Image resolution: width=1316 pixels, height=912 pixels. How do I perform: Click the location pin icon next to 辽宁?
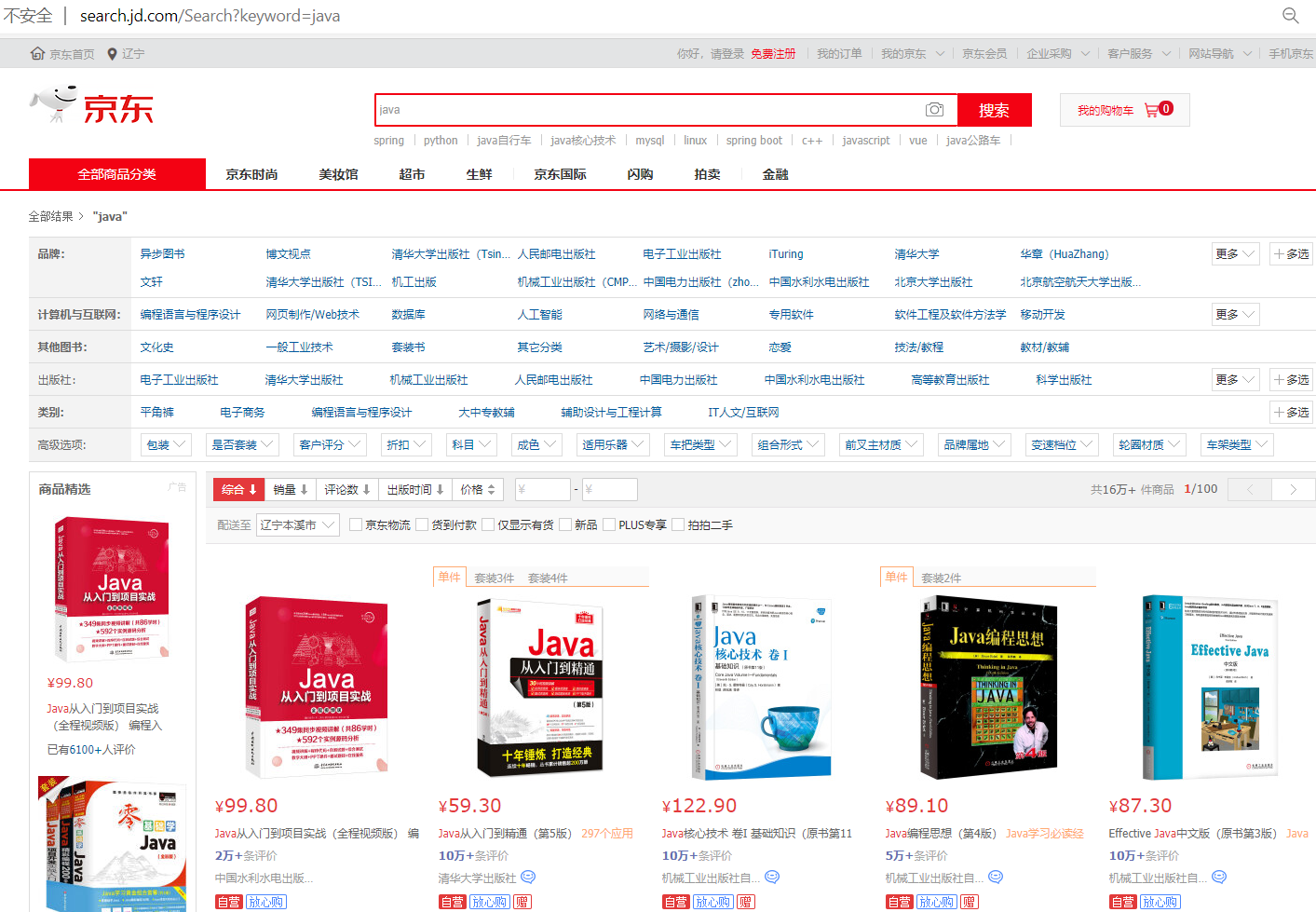(112, 54)
